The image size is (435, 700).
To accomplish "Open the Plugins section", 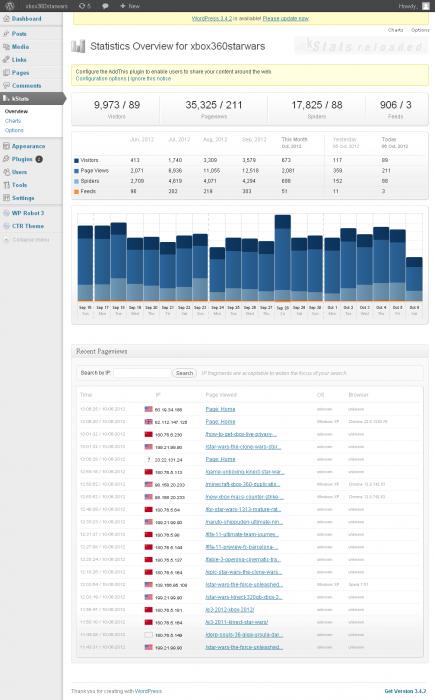I will (22, 159).
